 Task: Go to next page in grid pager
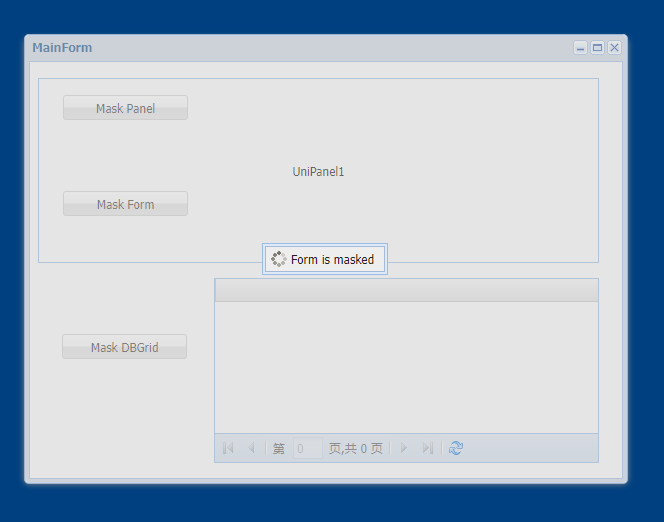click(x=404, y=448)
